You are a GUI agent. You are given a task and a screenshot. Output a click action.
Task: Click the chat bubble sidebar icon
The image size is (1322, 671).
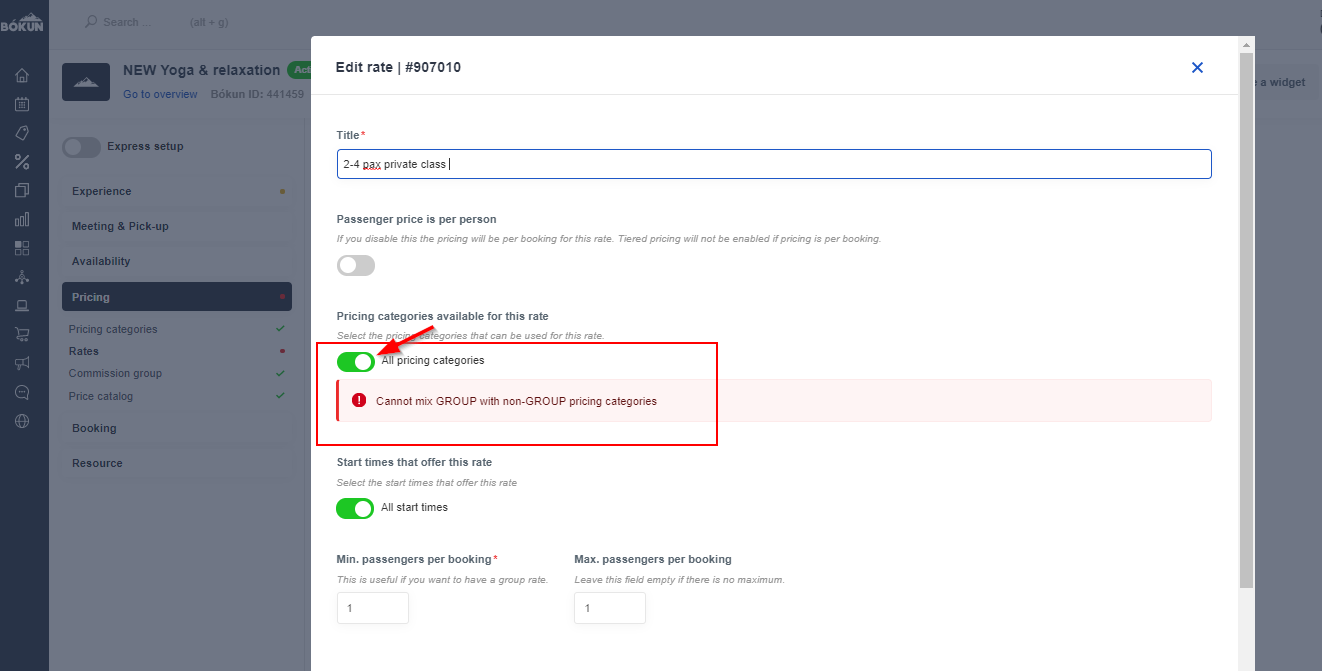pos(22,392)
